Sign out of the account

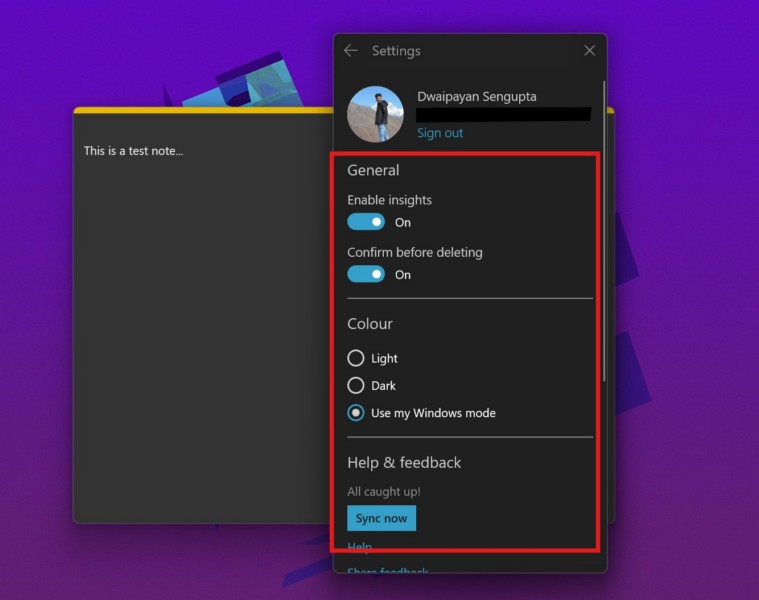[x=440, y=133]
